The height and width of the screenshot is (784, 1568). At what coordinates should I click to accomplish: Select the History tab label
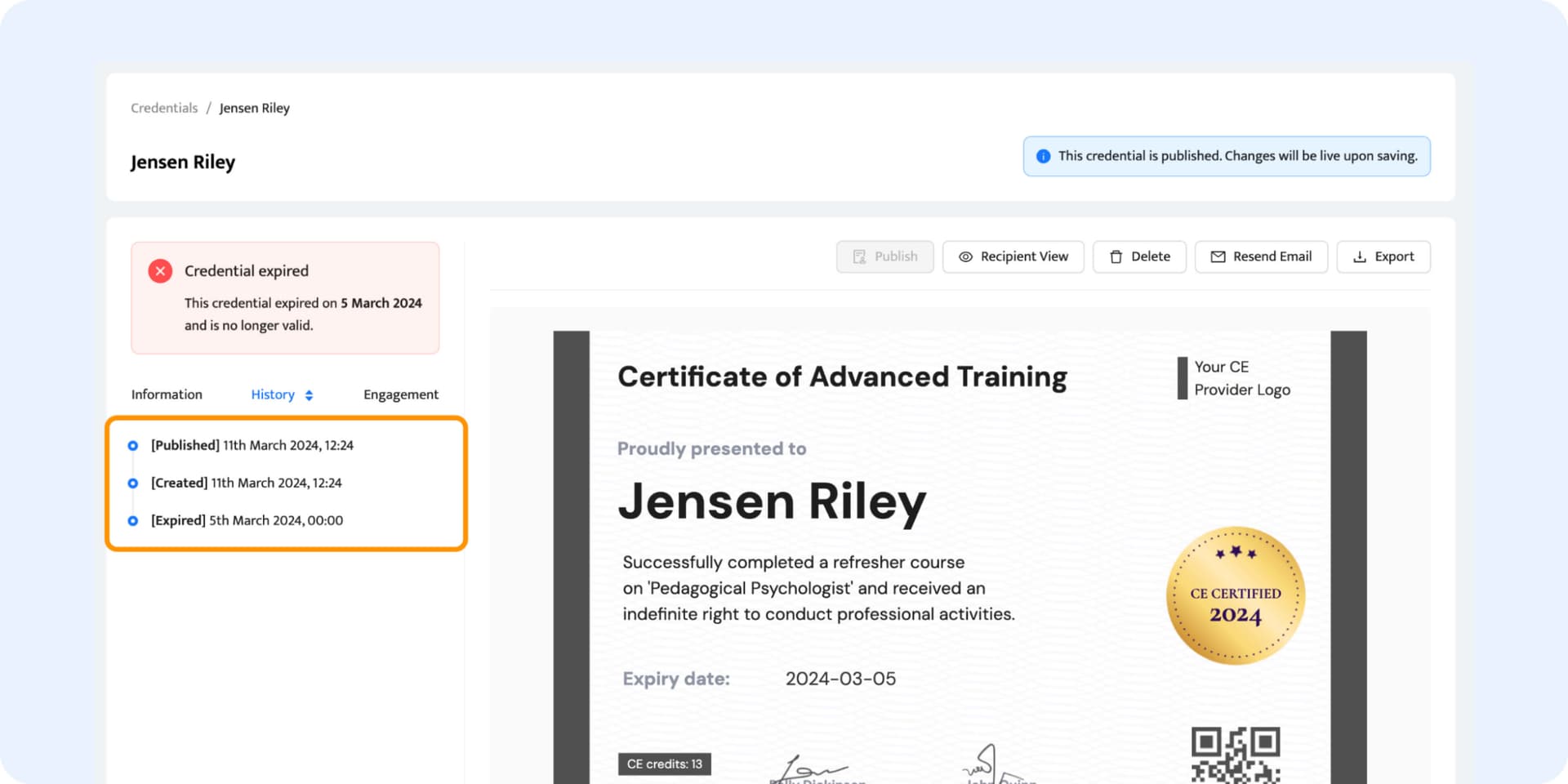point(273,394)
